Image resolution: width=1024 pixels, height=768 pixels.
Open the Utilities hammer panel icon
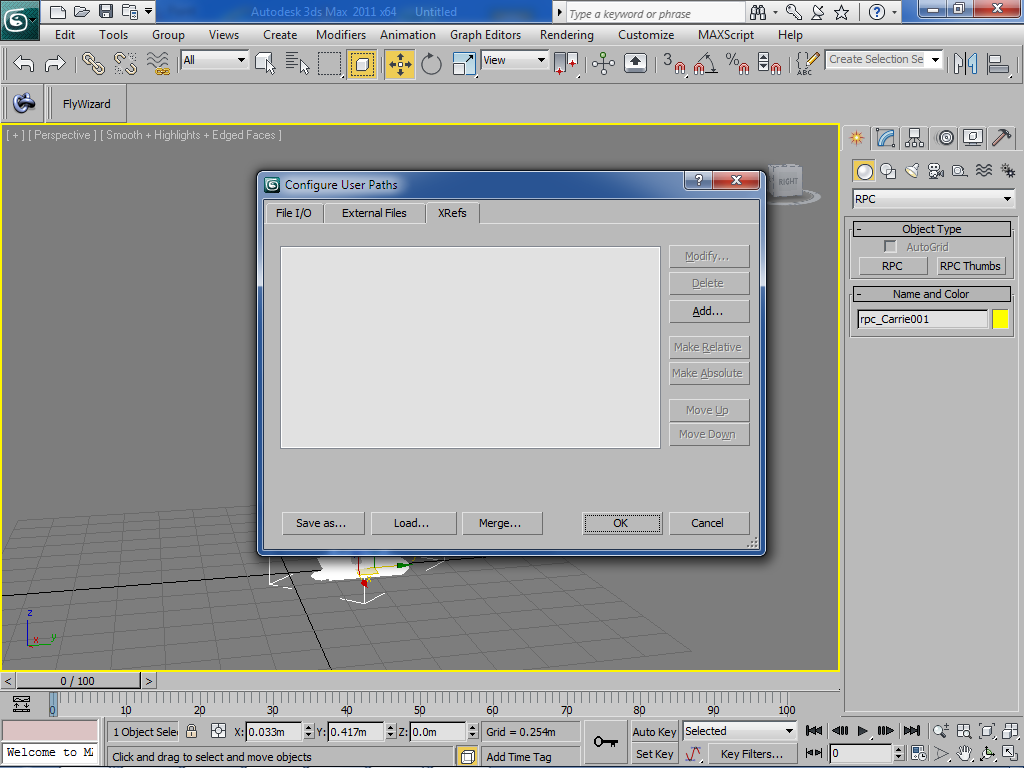(x=1002, y=138)
